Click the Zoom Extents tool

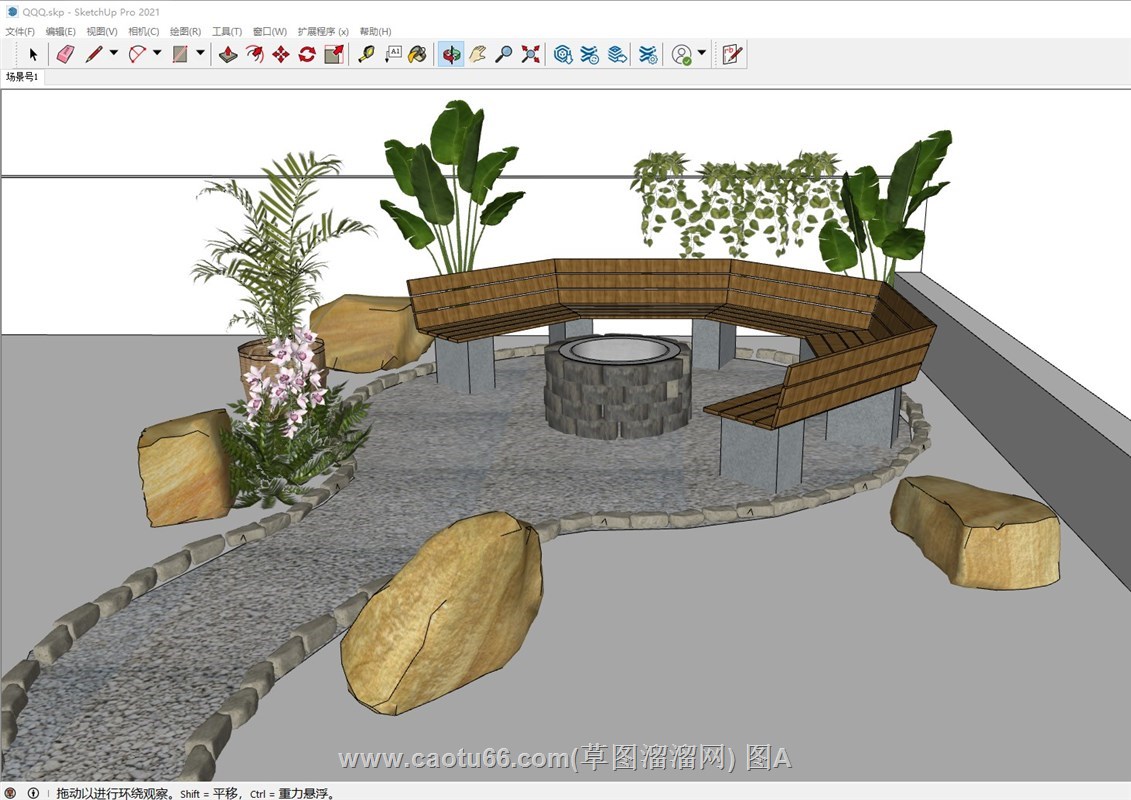click(530, 54)
